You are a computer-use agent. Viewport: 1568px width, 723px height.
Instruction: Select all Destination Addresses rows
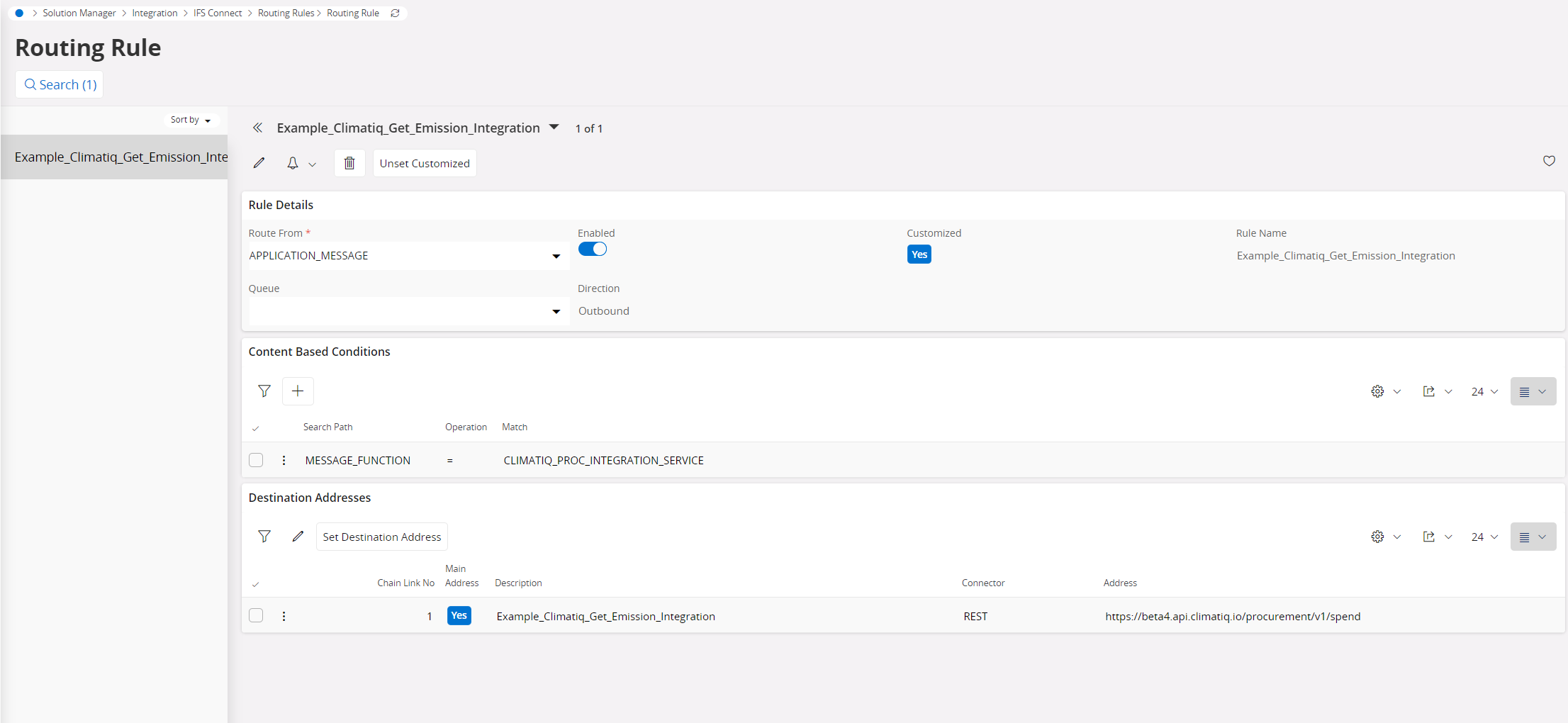point(256,584)
